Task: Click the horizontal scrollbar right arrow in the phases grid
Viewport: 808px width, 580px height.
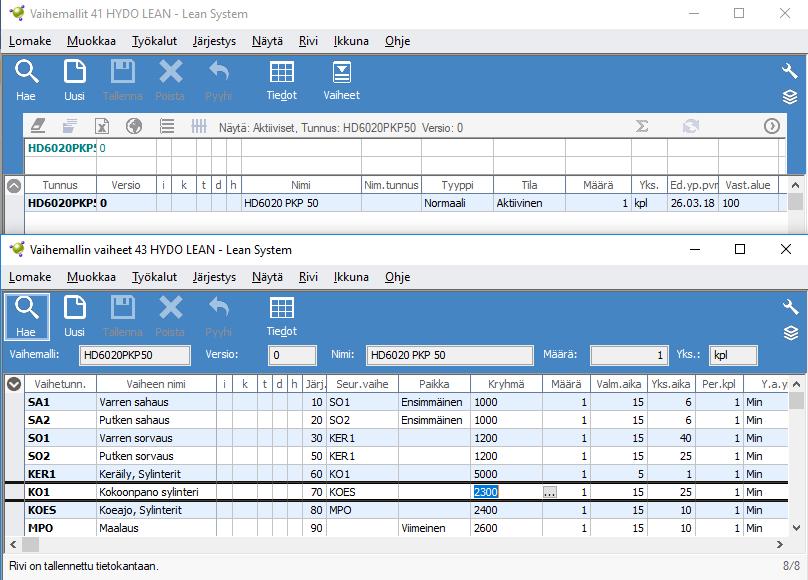Action: coord(780,544)
